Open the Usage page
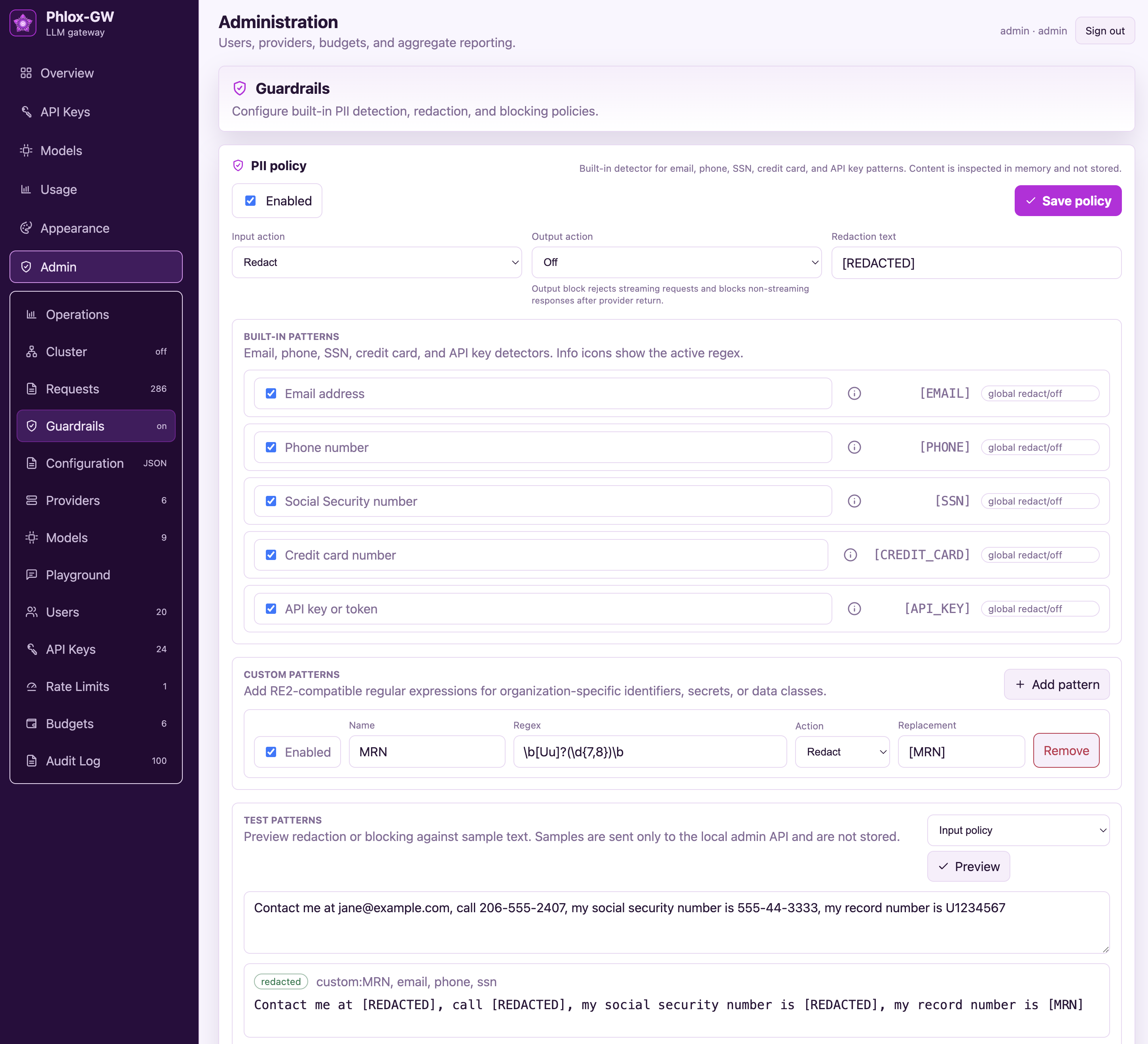 click(96, 189)
